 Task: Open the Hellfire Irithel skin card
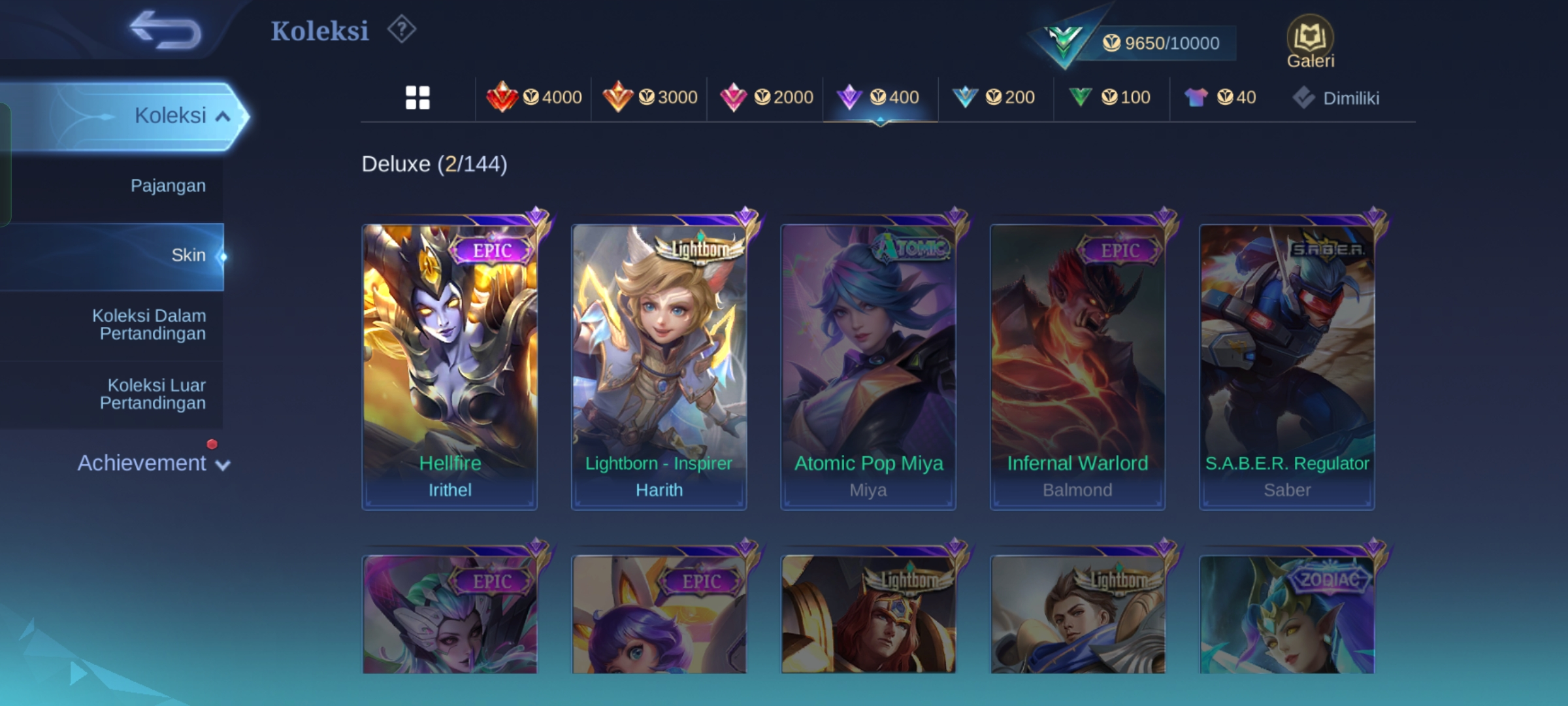click(449, 367)
